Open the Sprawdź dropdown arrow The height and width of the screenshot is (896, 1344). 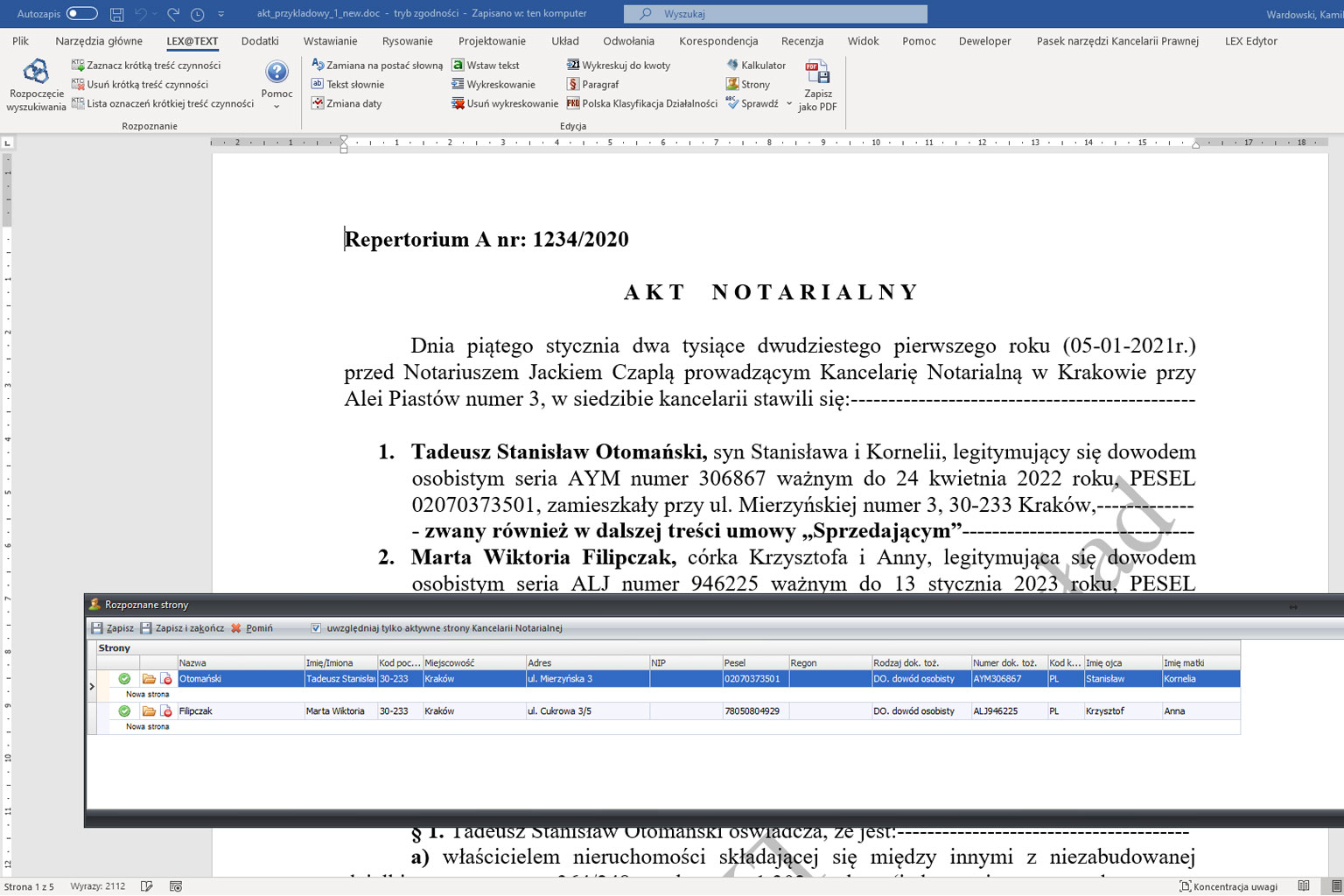click(789, 104)
